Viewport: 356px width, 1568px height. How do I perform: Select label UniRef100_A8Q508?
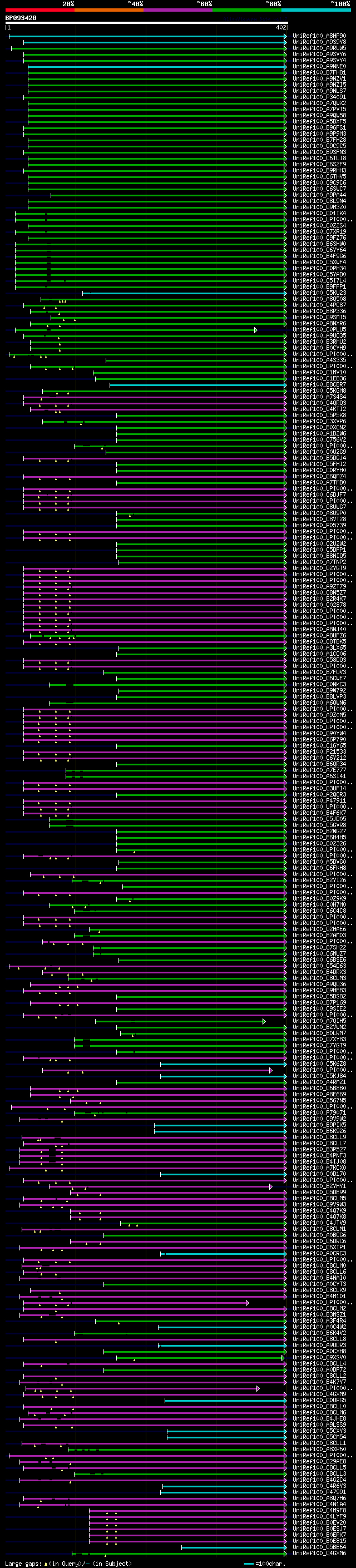(x=319, y=299)
